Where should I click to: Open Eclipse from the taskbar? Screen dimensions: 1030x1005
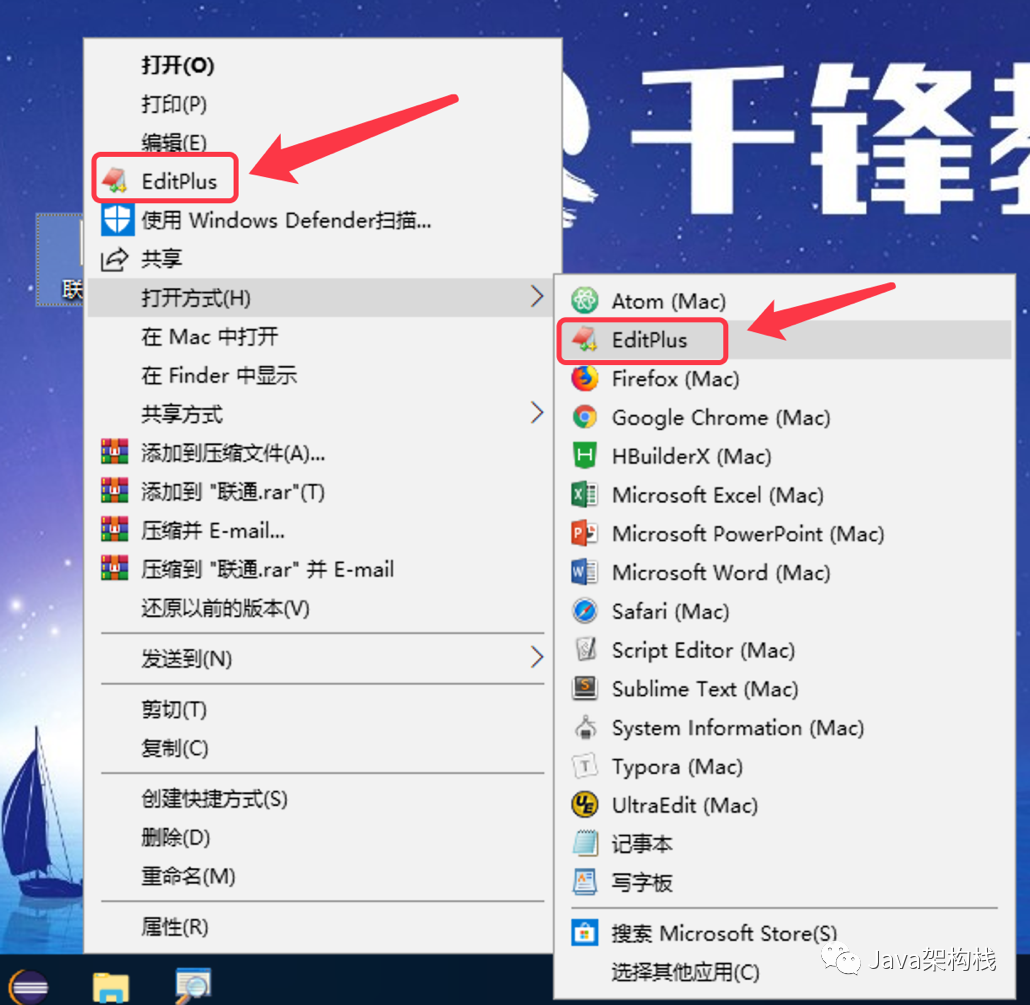28,986
